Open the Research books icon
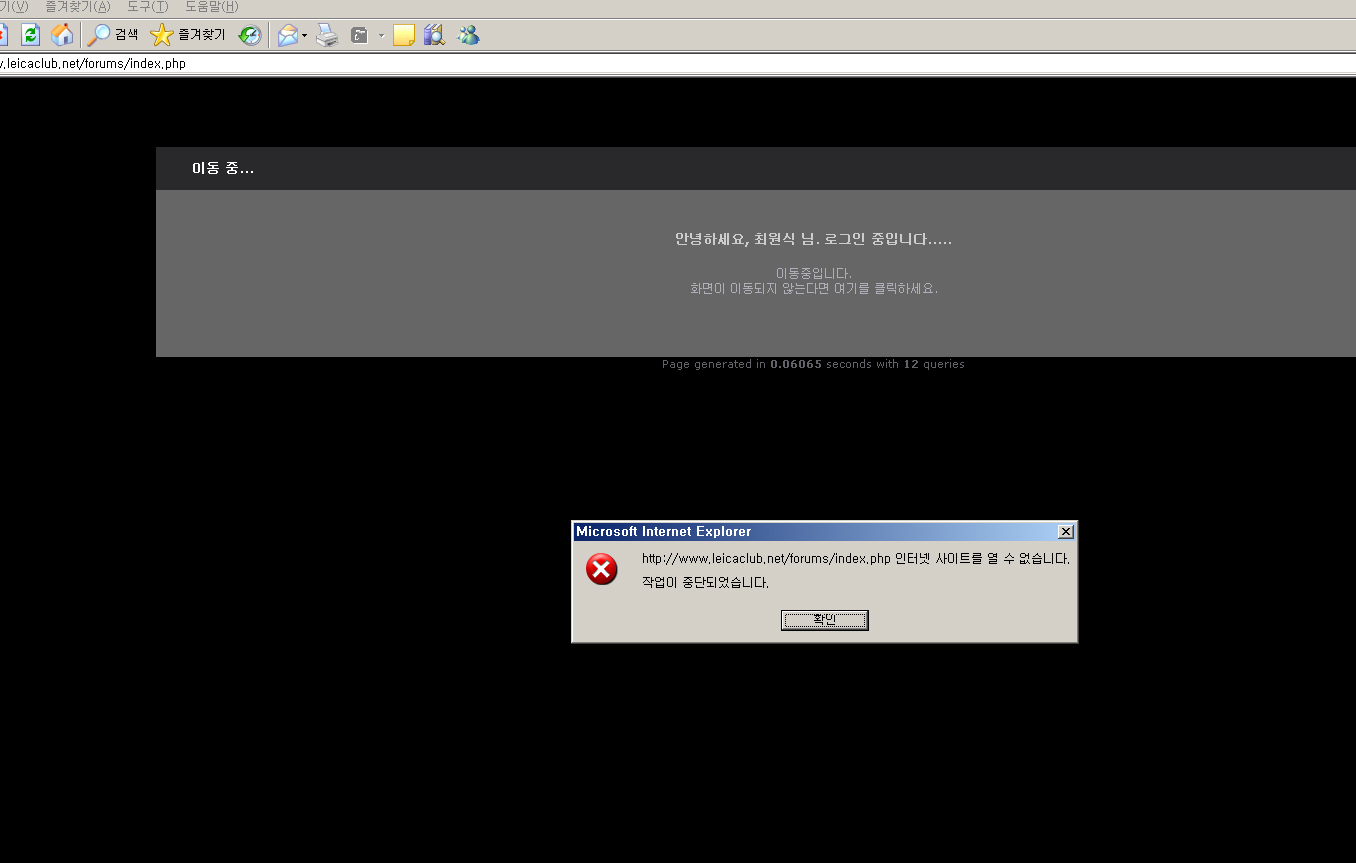The image size is (1356, 863). point(434,35)
